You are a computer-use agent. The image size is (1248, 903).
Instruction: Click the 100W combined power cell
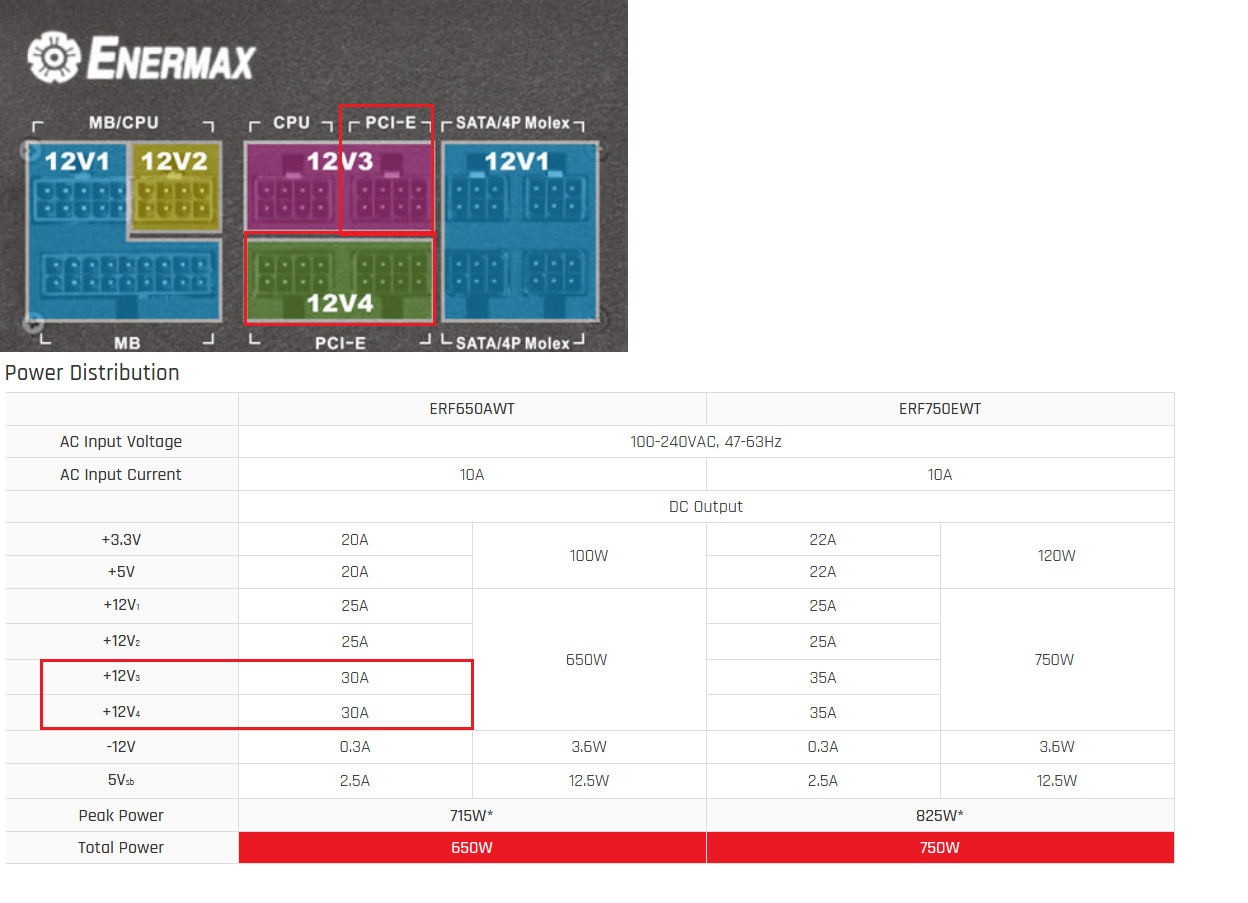click(x=589, y=556)
